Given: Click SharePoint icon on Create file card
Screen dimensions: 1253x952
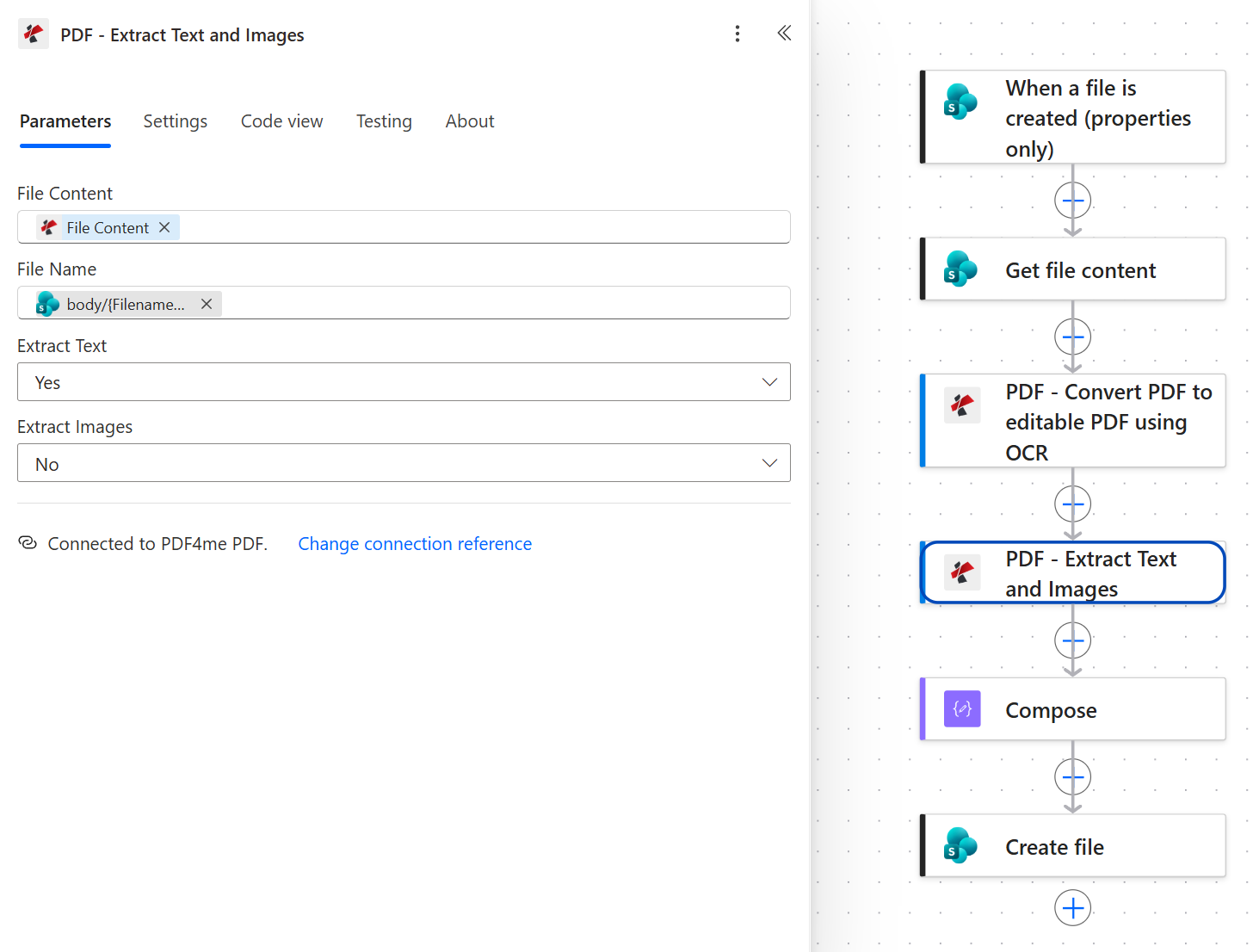Looking at the screenshot, I should 961,845.
